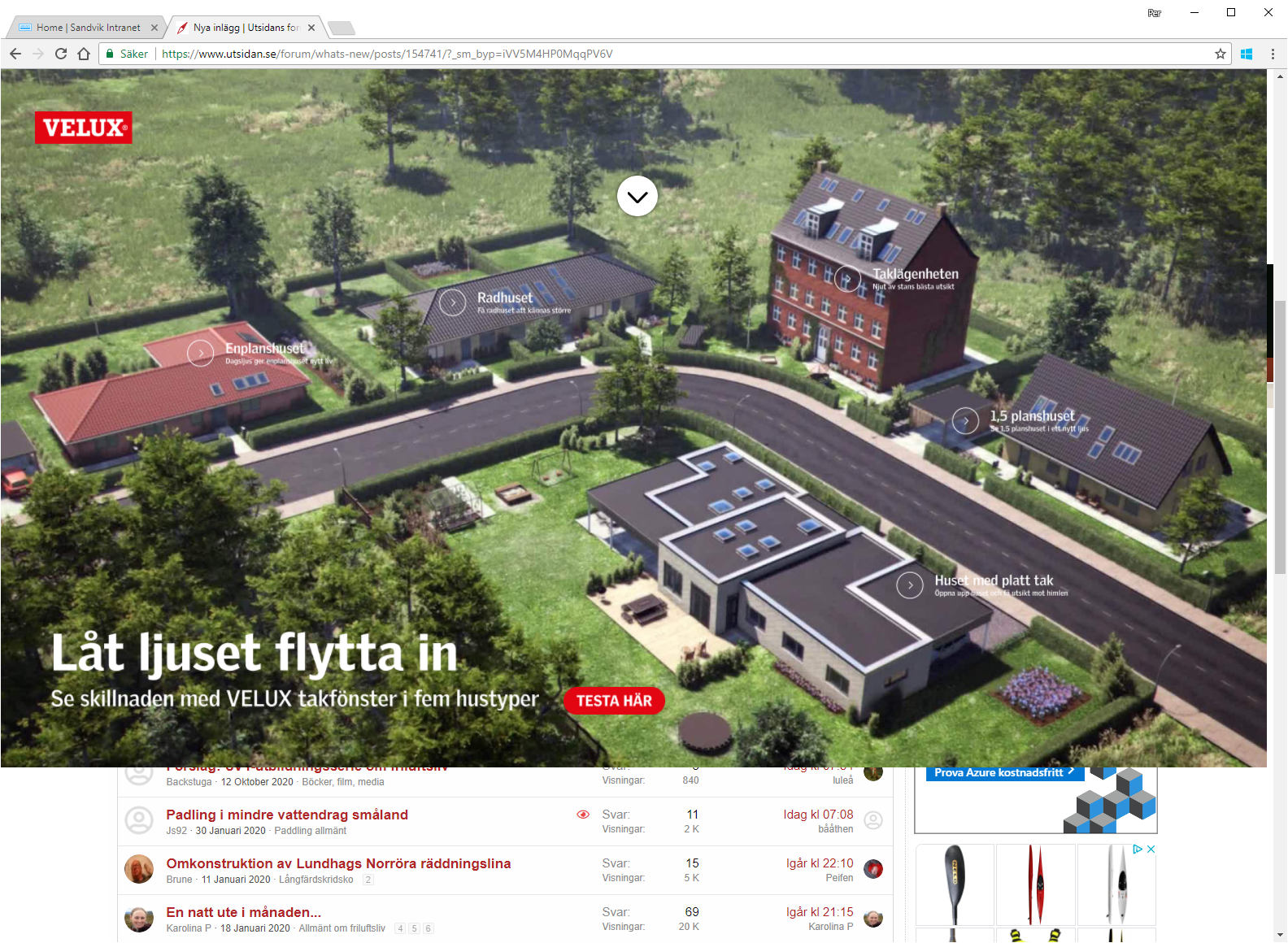1288x943 pixels.
Task: Open the Långfärdskridsko forum link
Action: tap(316, 880)
